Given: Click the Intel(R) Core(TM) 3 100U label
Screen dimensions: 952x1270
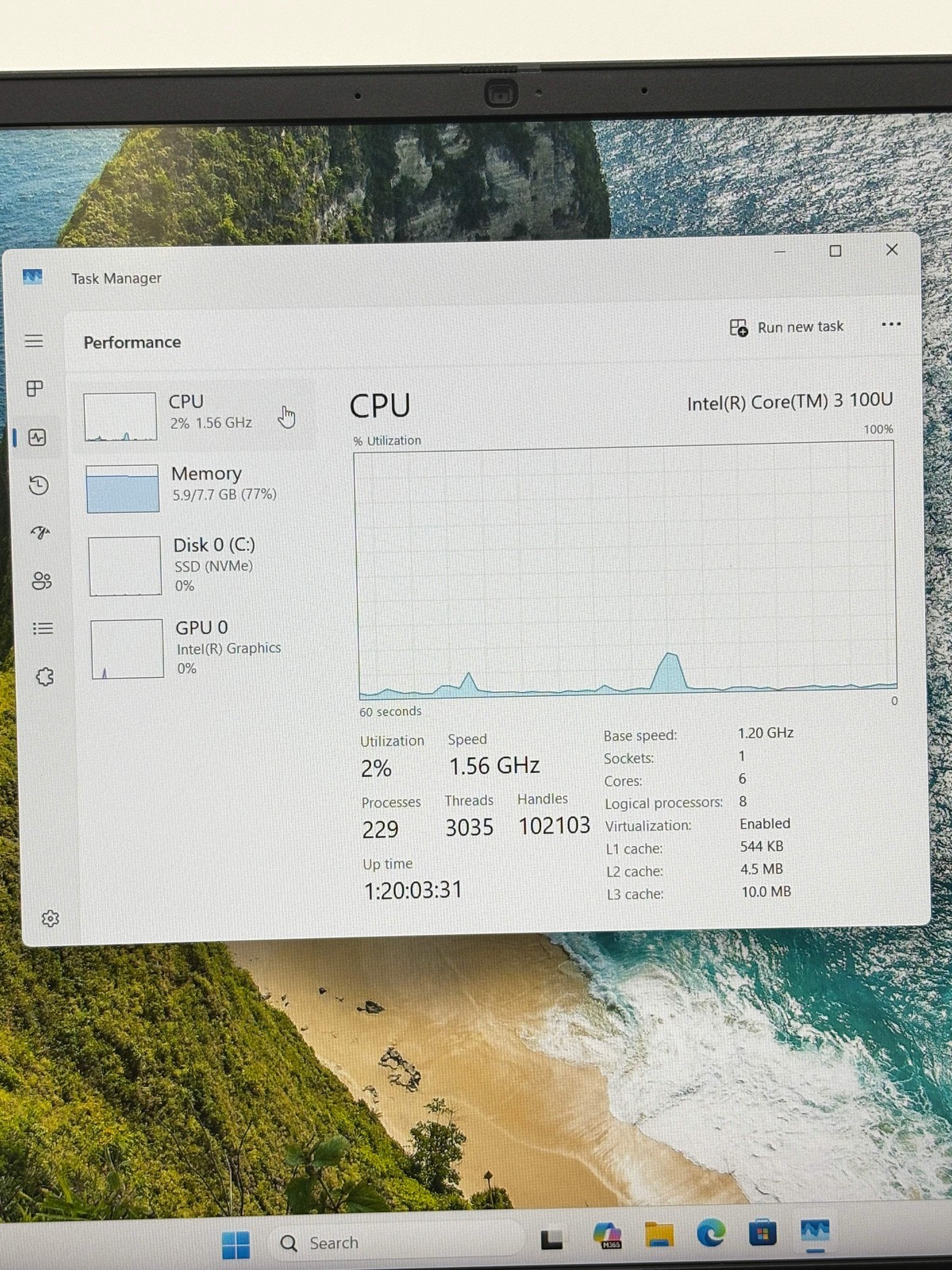Looking at the screenshot, I should click(x=789, y=401).
